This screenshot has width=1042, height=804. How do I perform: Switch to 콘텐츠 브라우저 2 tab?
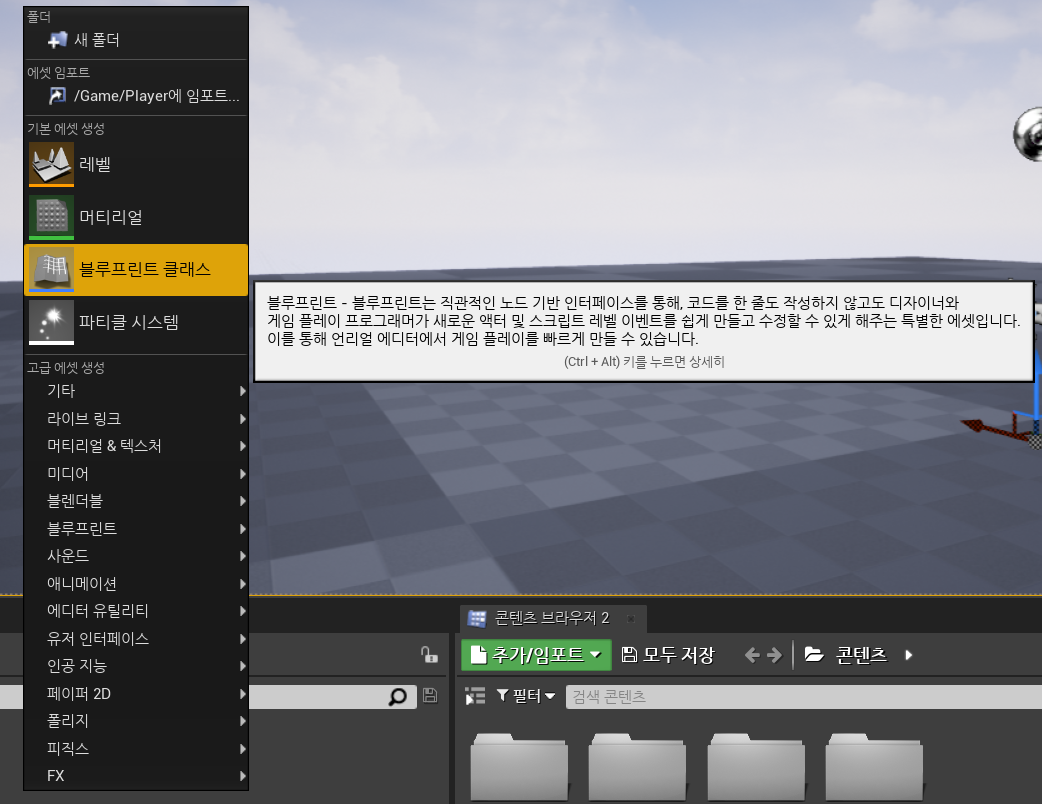click(552, 619)
